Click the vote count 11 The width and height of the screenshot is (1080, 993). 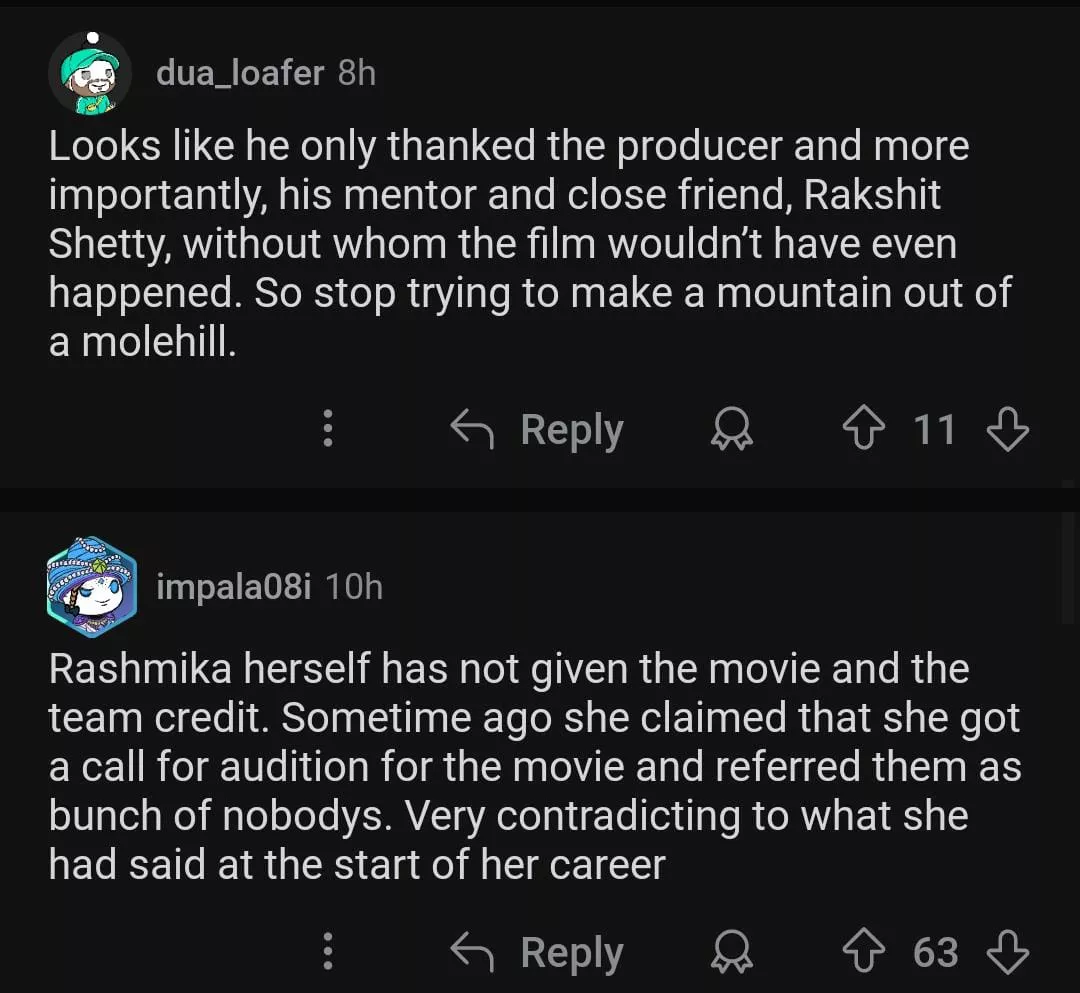pos(935,430)
